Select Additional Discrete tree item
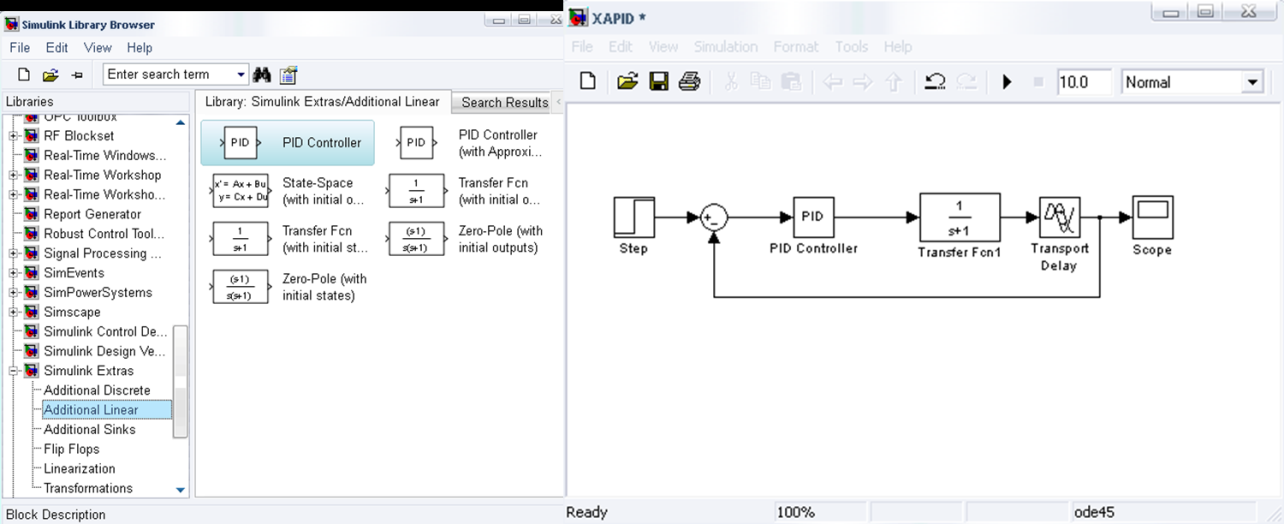1284x524 pixels. 97,390
